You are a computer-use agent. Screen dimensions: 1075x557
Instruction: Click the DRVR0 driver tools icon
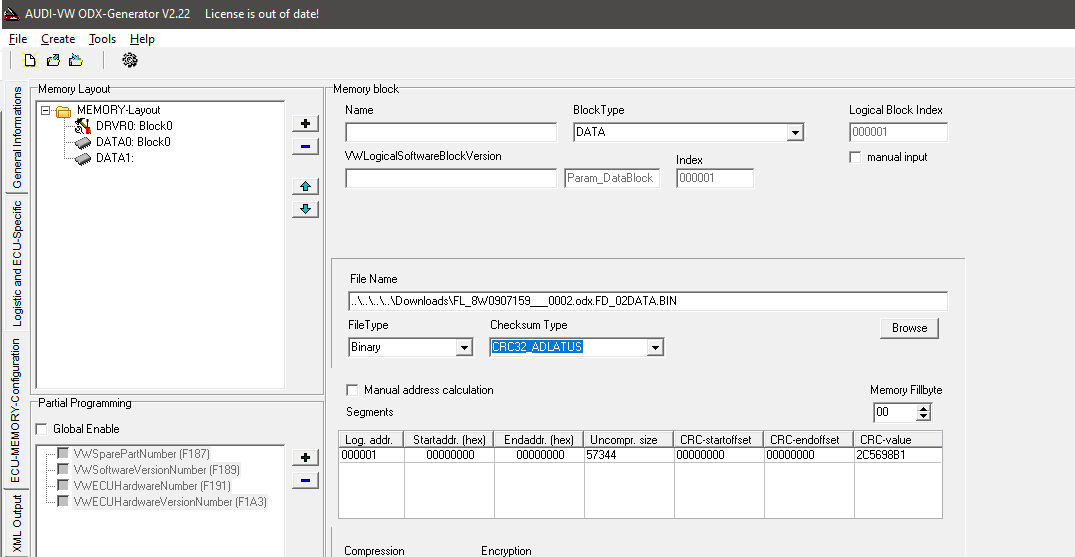coord(83,126)
